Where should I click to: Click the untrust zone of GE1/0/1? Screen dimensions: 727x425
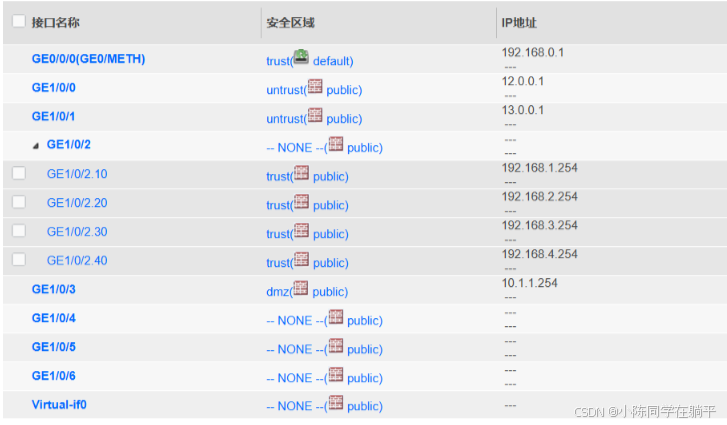coord(285,119)
